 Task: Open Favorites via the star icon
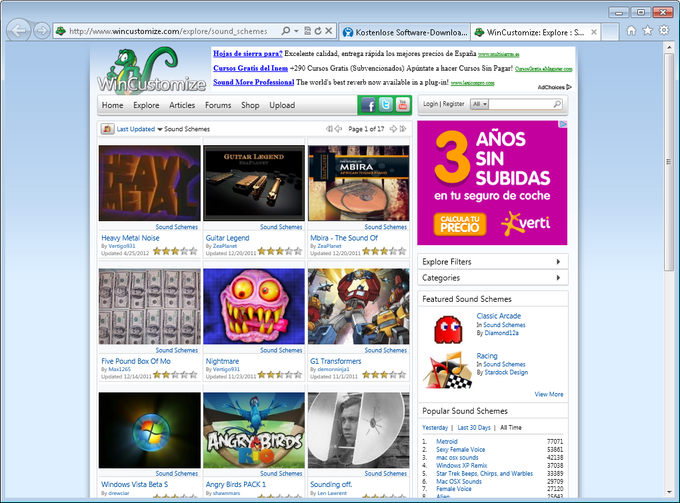point(647,30)
